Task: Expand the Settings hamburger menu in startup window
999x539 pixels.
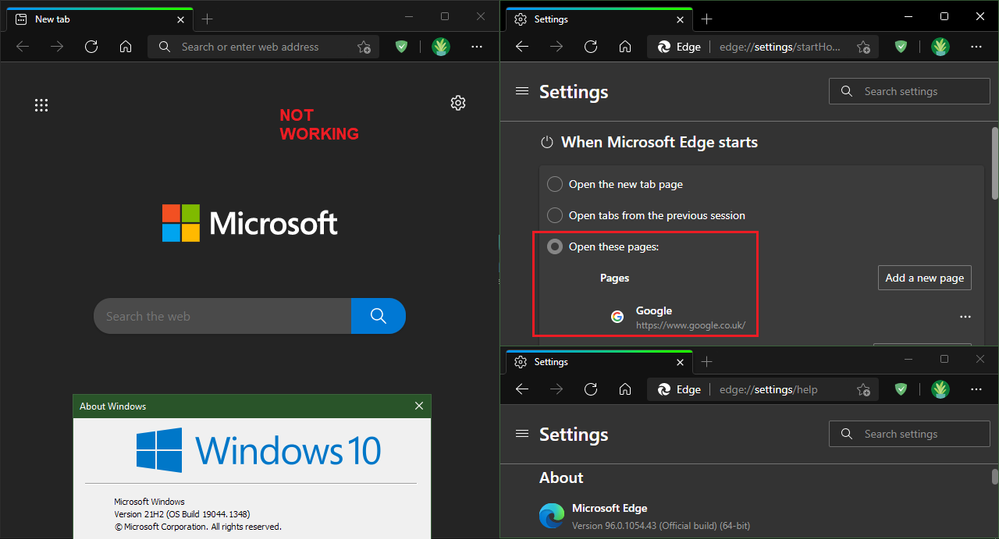Action: (522, 91)
